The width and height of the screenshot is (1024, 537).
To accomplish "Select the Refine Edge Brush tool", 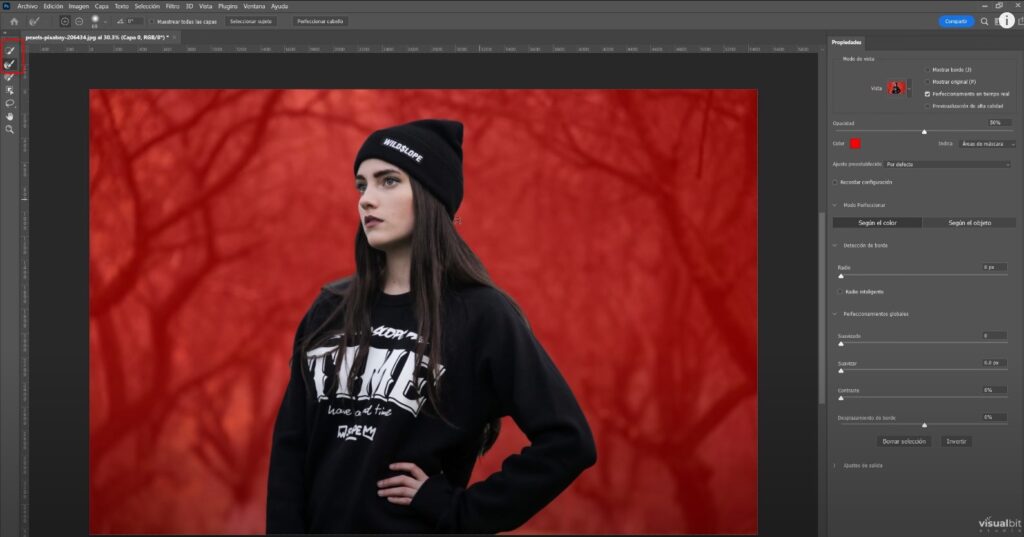I will (10, 64).
